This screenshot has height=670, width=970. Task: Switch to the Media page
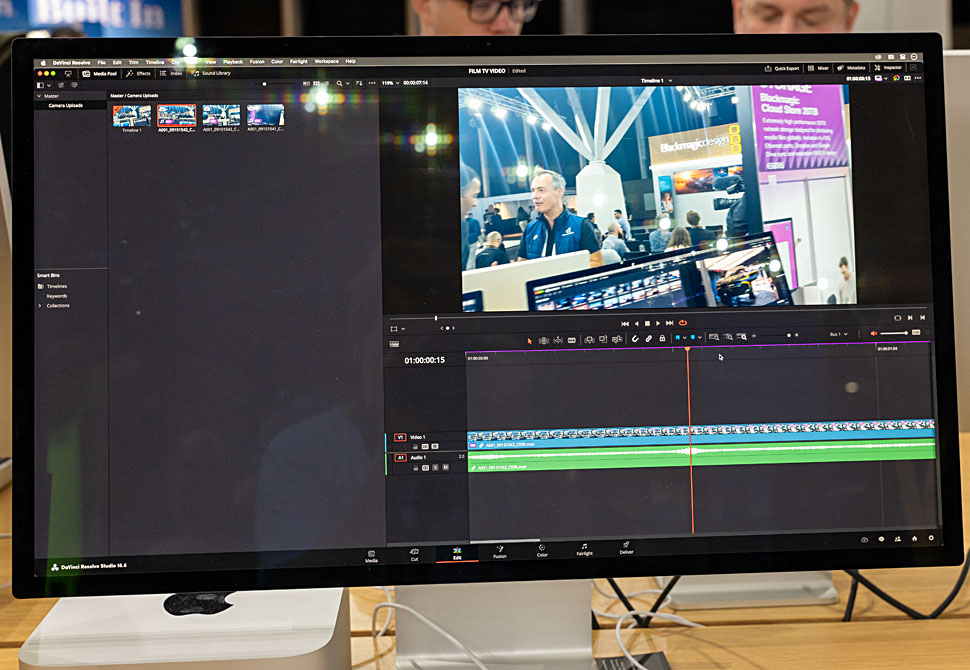[x=371, y=557]
